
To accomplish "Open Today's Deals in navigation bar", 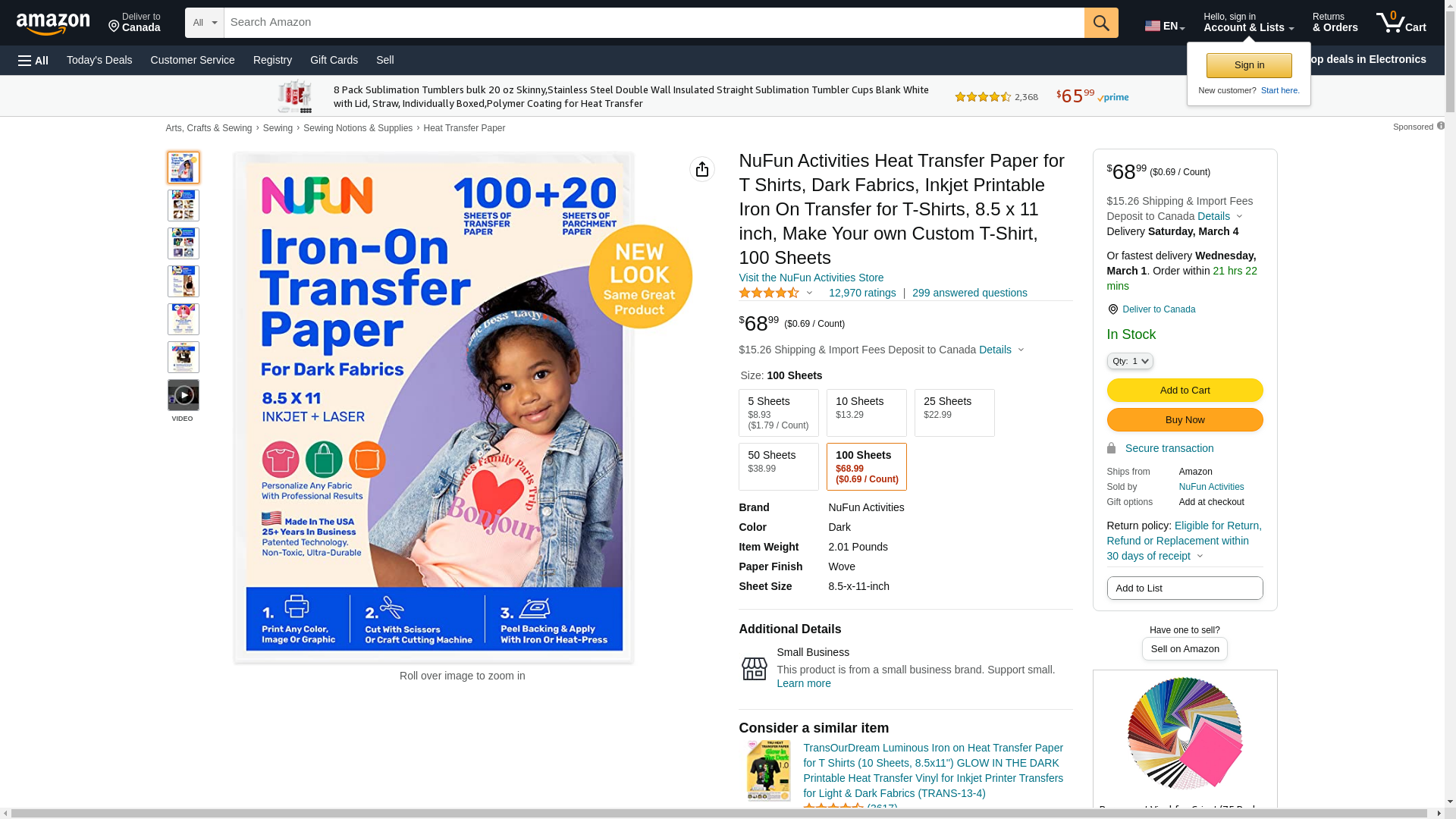I will click(x=99, y=60).
